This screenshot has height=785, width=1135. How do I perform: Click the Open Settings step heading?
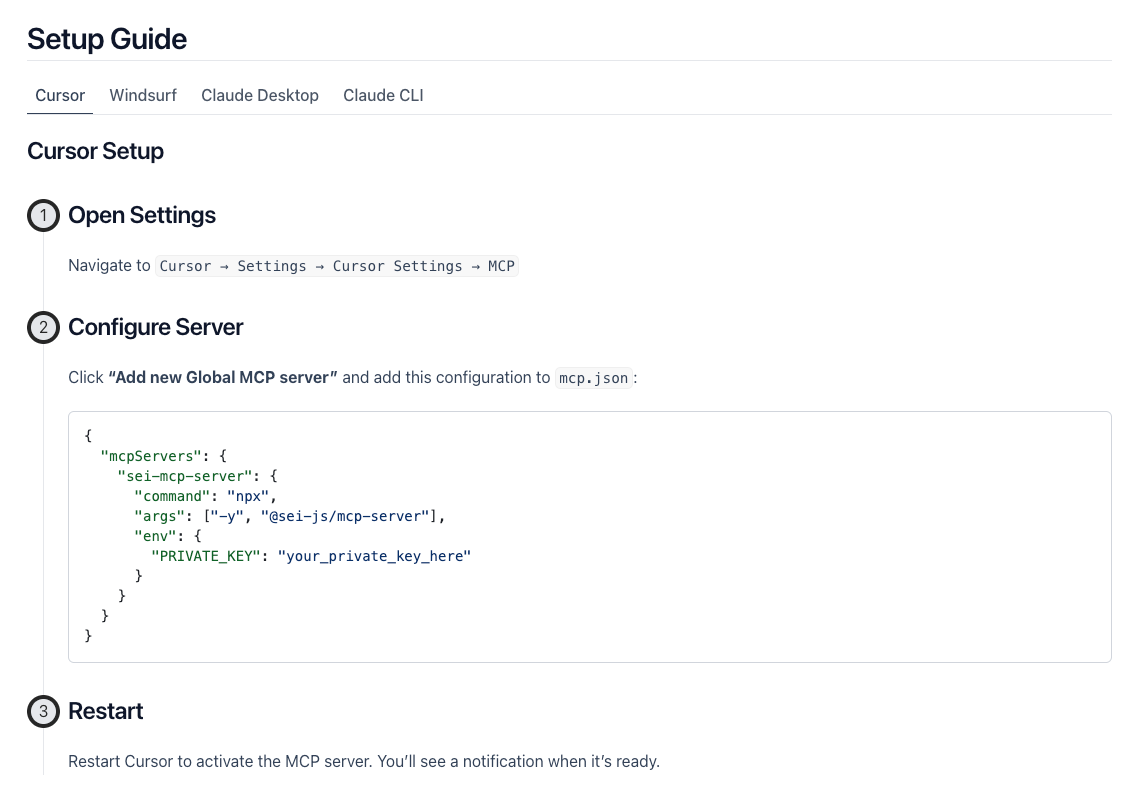pyautogui.click(x=142, y=215)
